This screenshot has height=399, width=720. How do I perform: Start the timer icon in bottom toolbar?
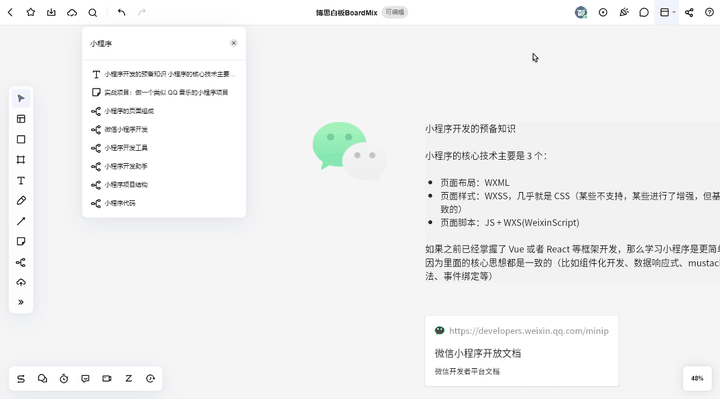tap(64, 379)
